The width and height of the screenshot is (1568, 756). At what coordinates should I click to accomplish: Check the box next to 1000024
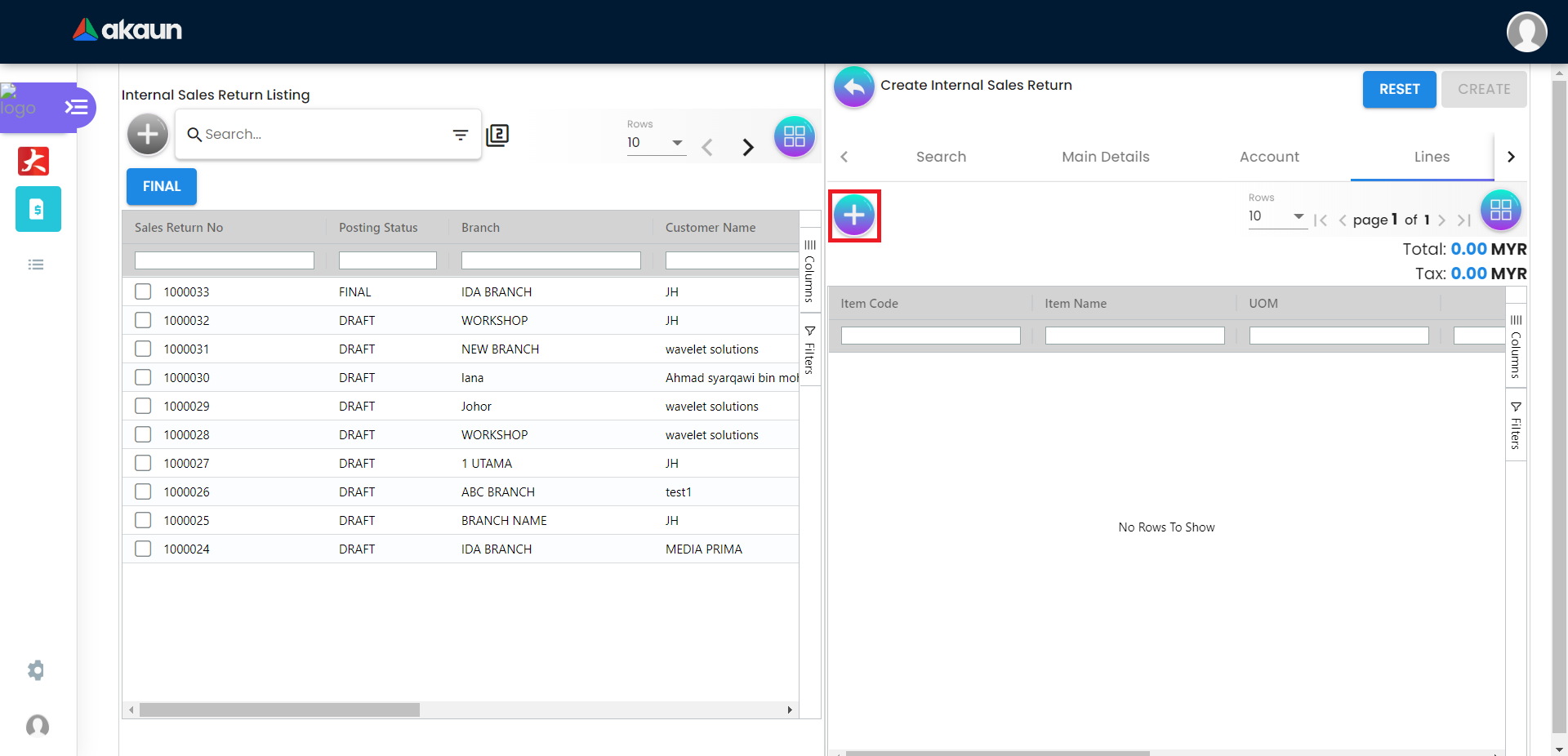pyautogui.click(x=143, y=549)
